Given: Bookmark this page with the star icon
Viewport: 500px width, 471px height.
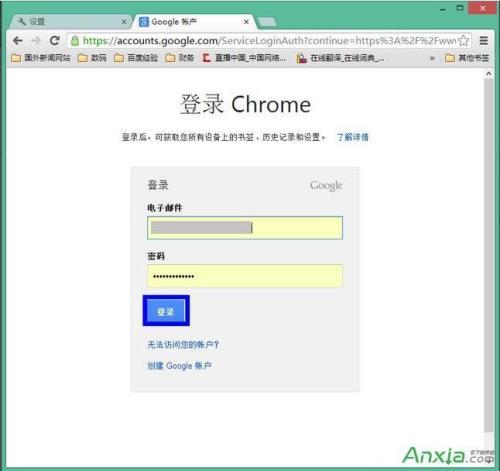Looking at the screenshot, I should pyautogui.click(x=463, y=41).
